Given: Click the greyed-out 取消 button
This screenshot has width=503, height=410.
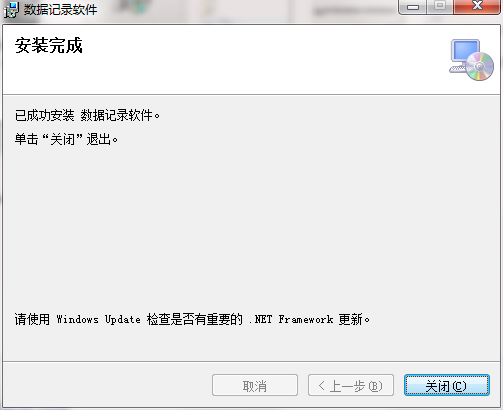Looking at the screenshot, I should tap(255, 386).
